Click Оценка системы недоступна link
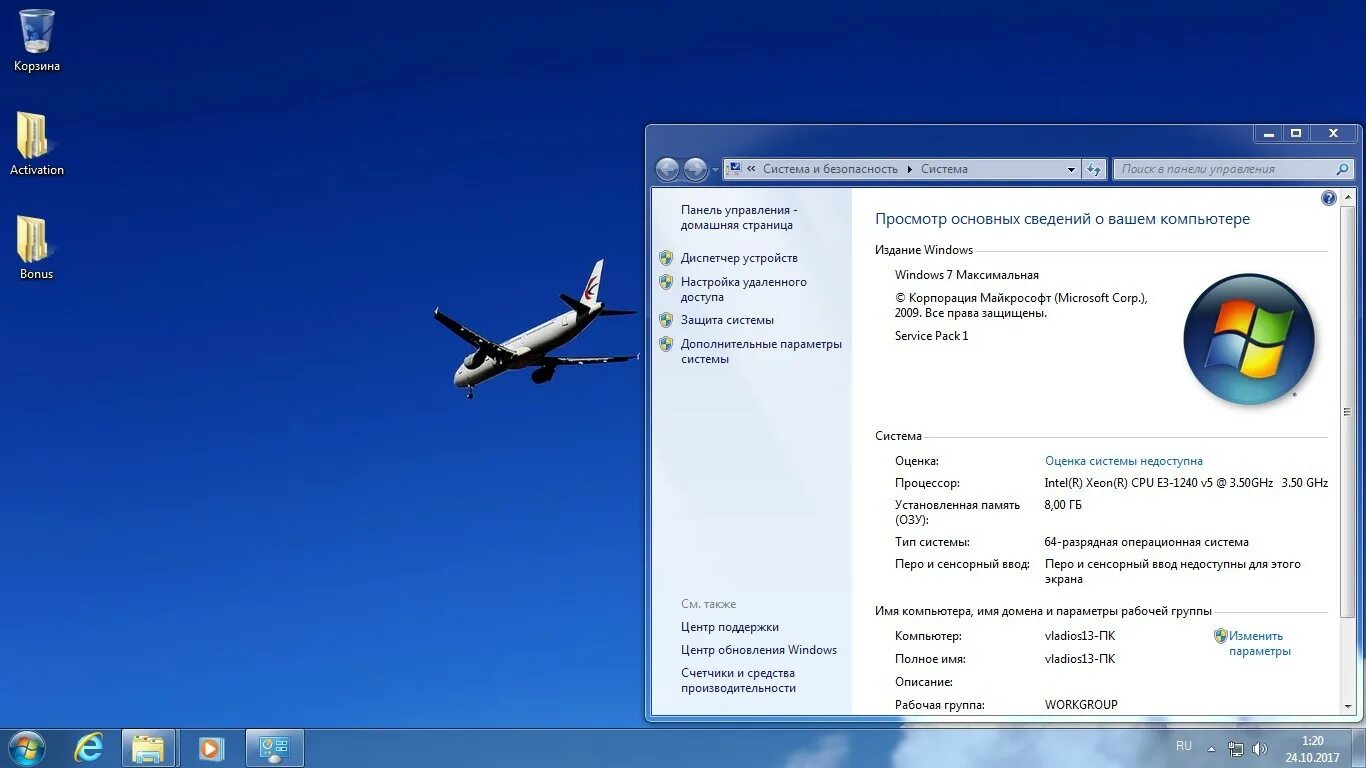 click(x=1124, y=461)
